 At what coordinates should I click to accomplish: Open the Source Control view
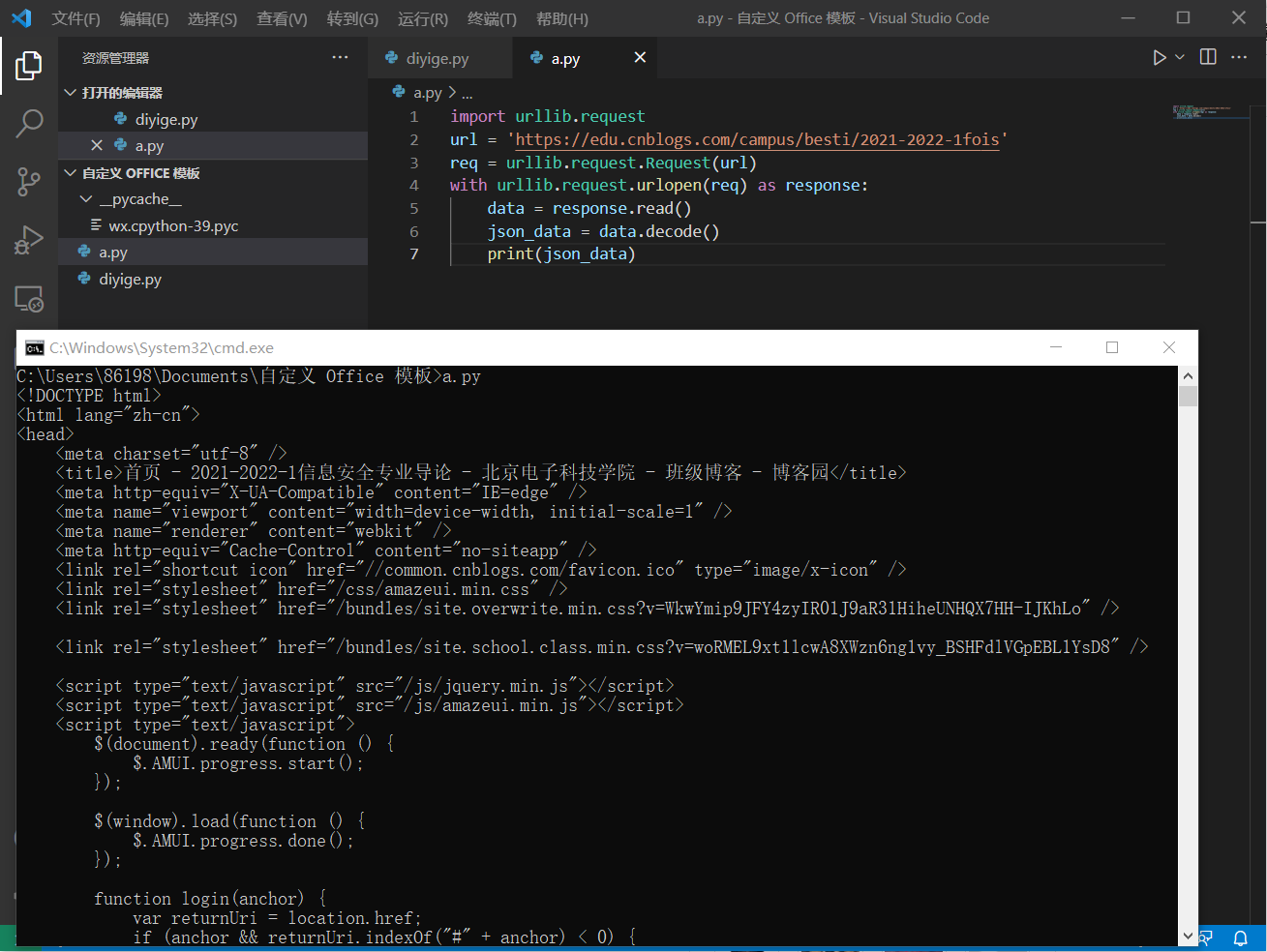tap(29, 181)
